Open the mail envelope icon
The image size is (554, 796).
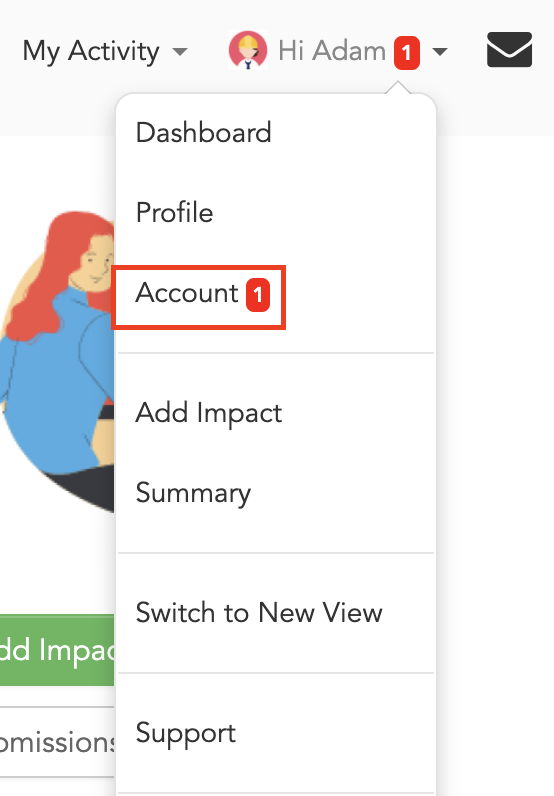pos(509,50)
